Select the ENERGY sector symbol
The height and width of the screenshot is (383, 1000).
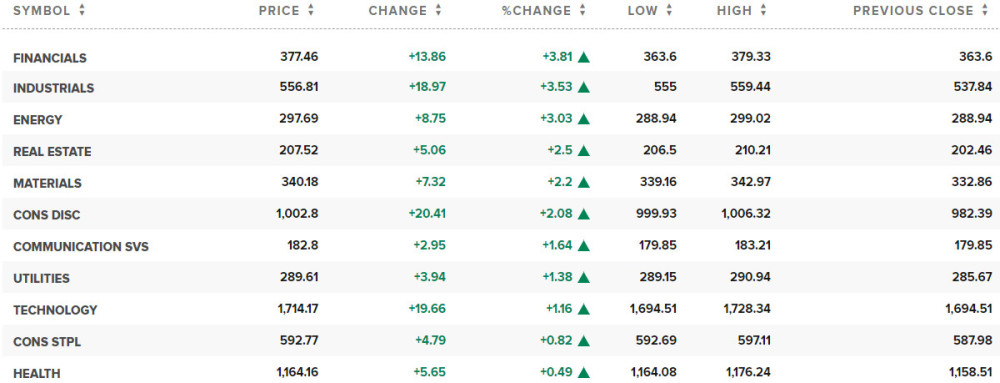(38, 120)
